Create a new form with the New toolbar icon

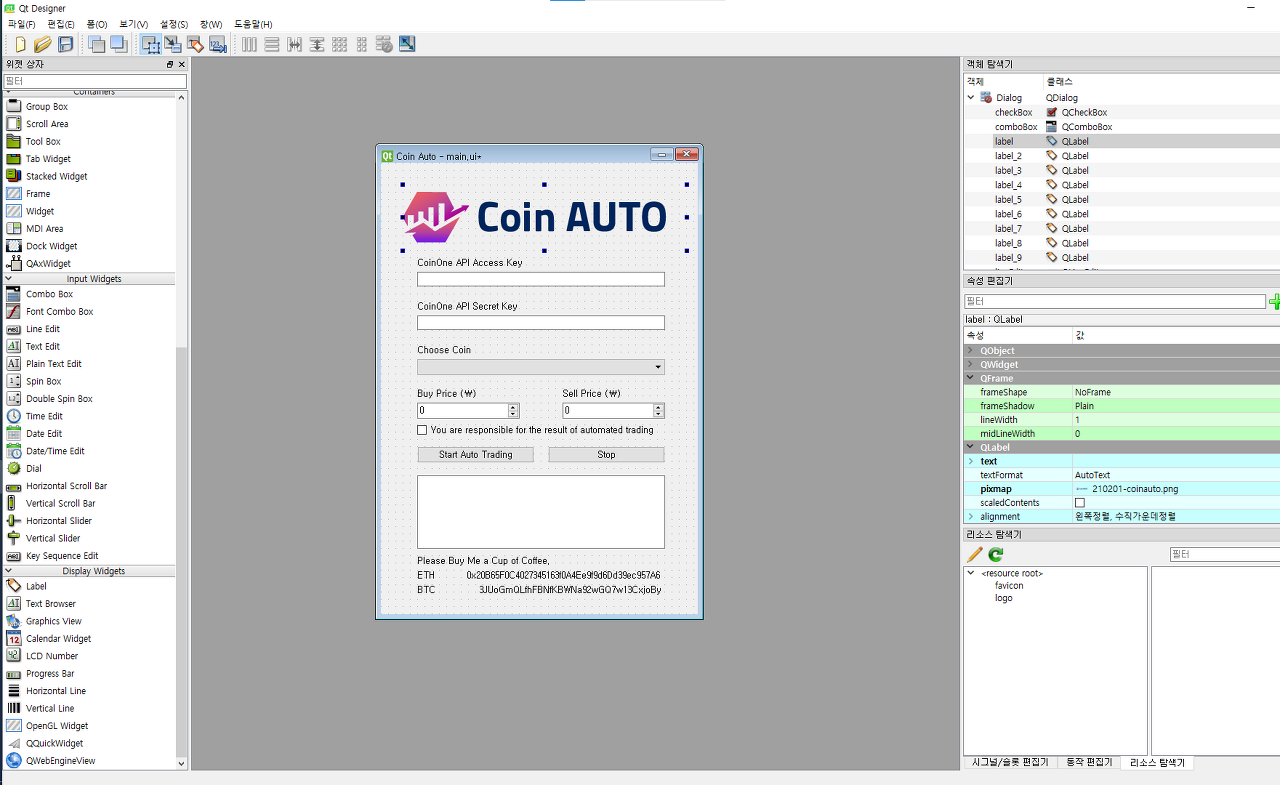[20, 44]
